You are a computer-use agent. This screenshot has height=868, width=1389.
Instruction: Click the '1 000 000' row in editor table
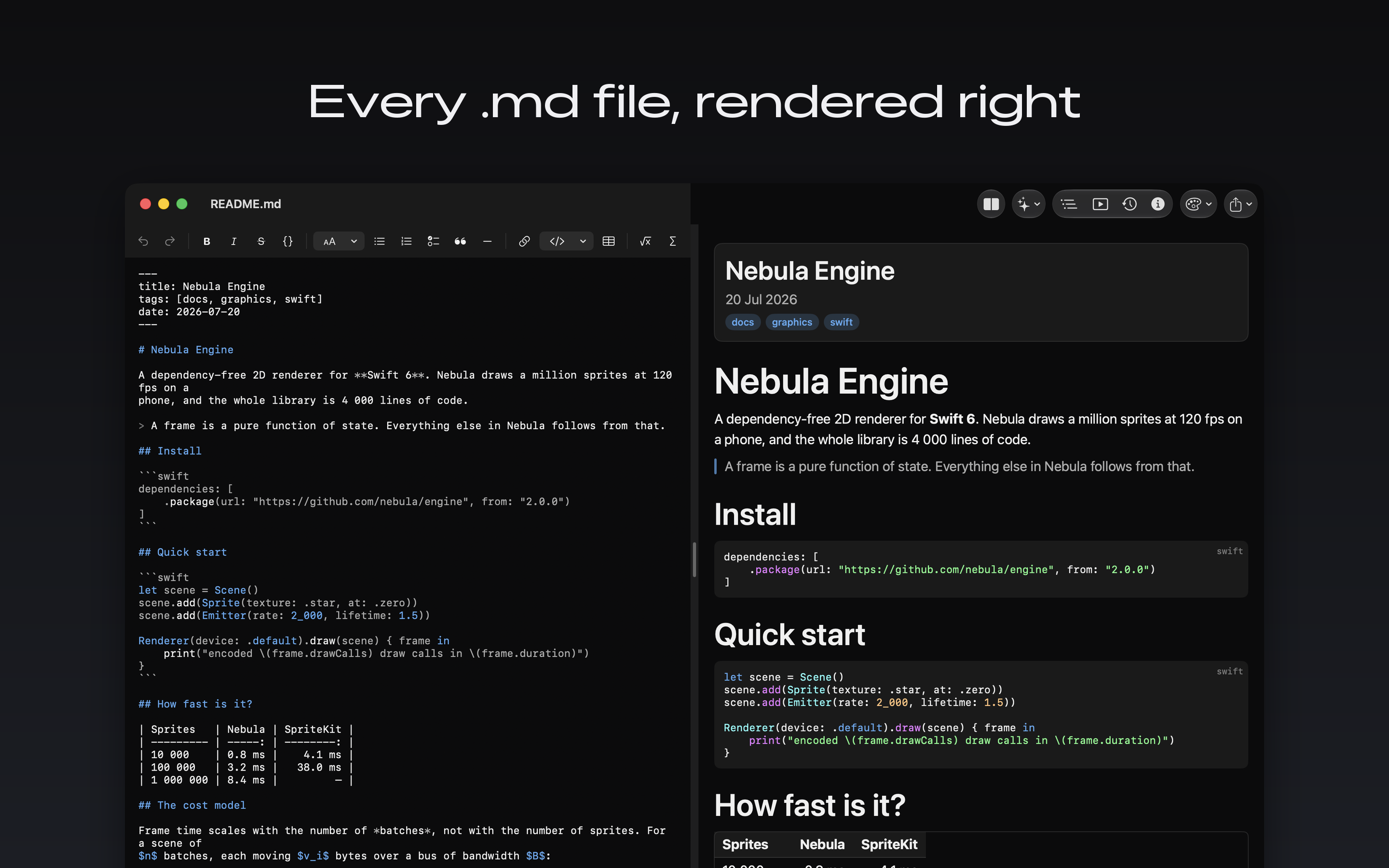245,780
